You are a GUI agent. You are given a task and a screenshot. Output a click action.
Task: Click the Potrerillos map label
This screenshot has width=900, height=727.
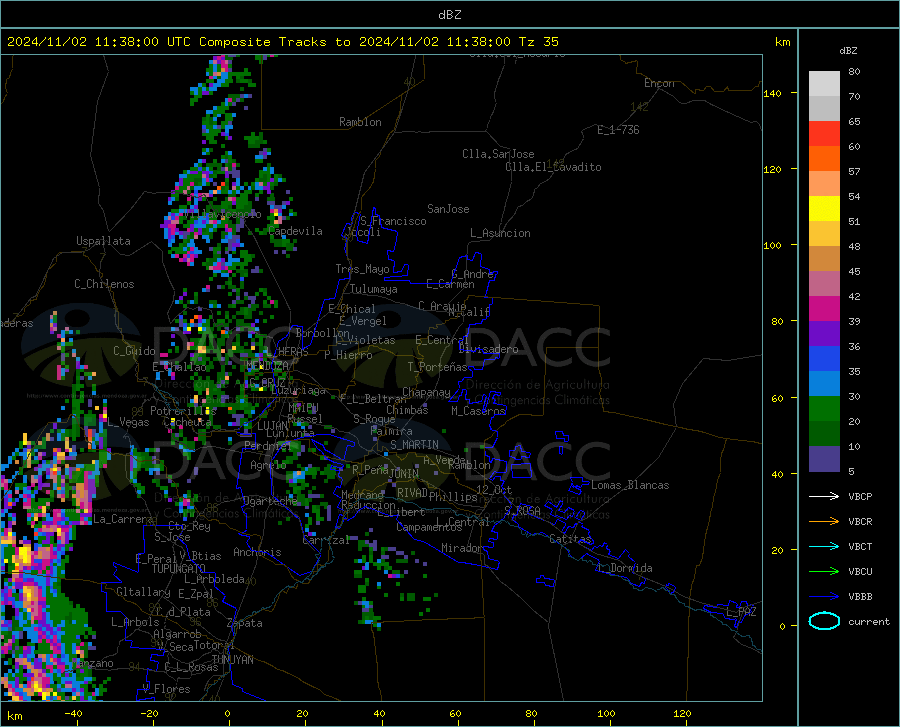(x=183, y=411)
